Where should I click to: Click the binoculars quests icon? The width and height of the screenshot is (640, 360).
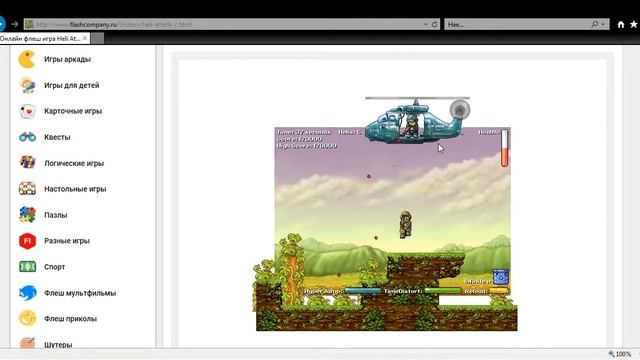(27, 137)
